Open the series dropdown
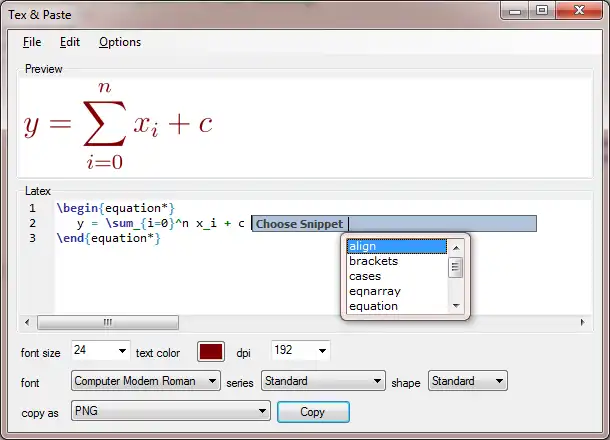This screenshot has height=440, width=610. coord(323,381)
